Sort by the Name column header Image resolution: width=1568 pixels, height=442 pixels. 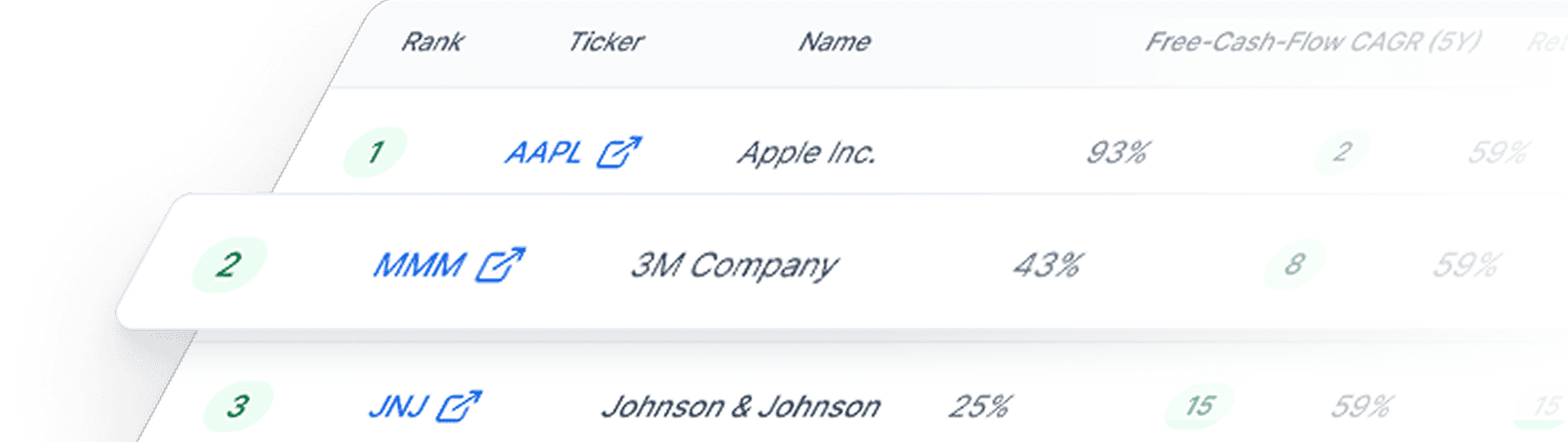click(x=834, y=41)
